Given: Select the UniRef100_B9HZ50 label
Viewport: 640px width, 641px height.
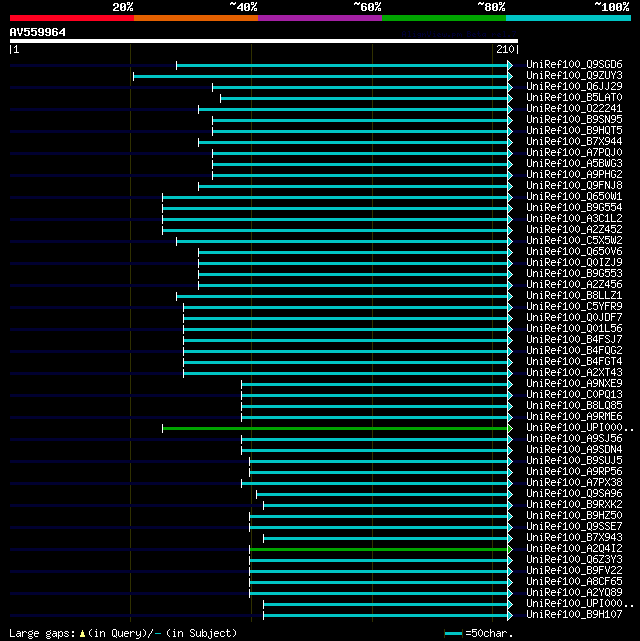Looking at the screenshot, I should click(574, 515).
